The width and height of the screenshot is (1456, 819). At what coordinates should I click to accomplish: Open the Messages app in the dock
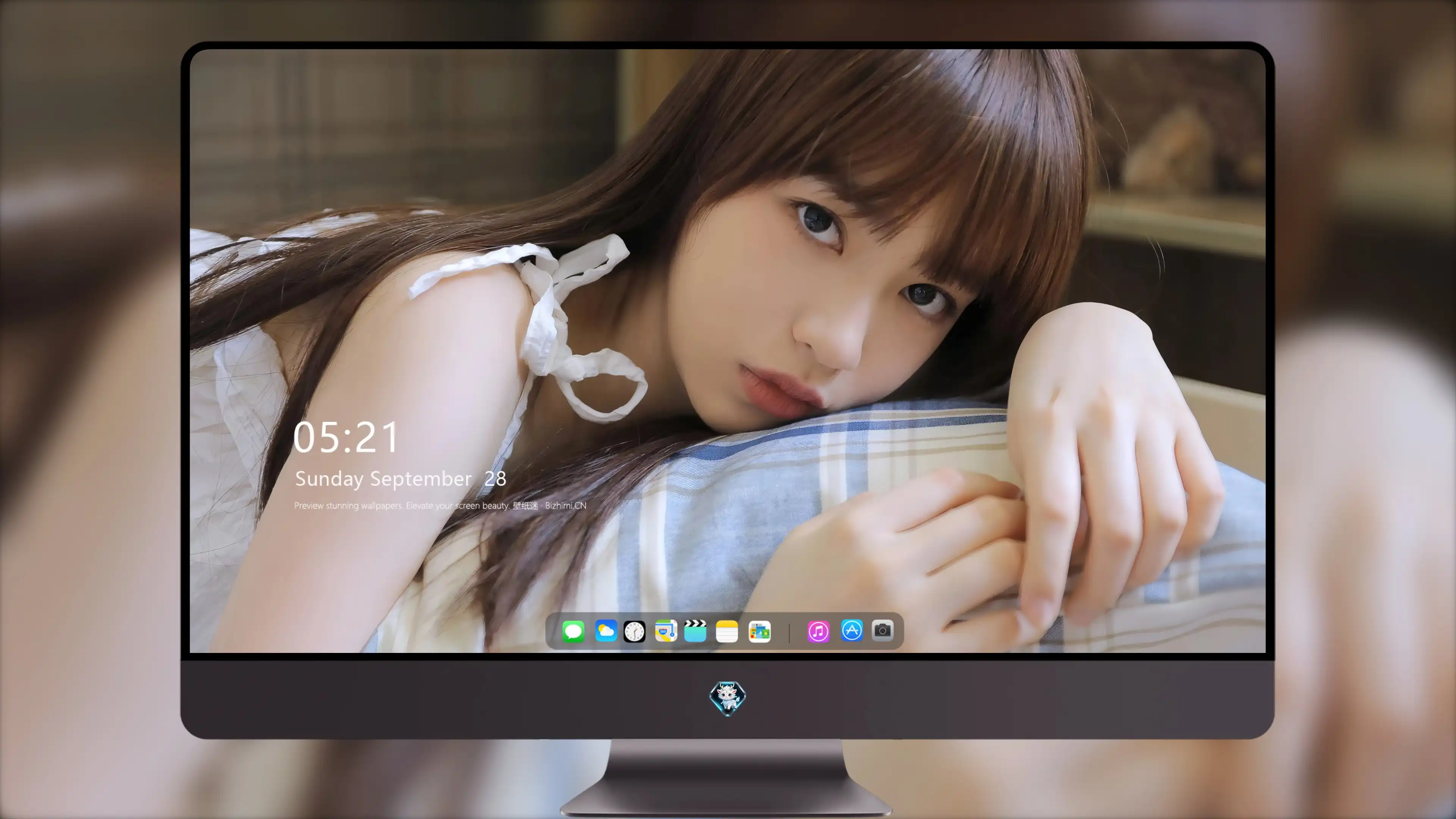click(x=573, y=631)
